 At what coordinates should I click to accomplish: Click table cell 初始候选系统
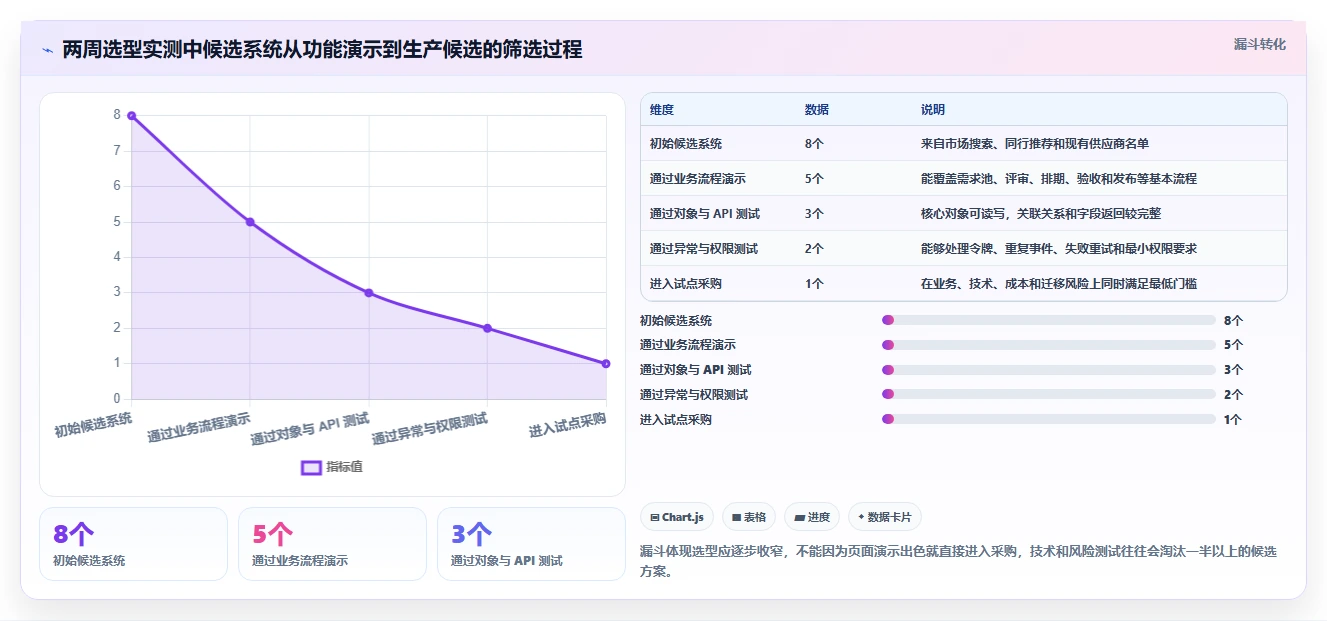(x=686, y=144)
